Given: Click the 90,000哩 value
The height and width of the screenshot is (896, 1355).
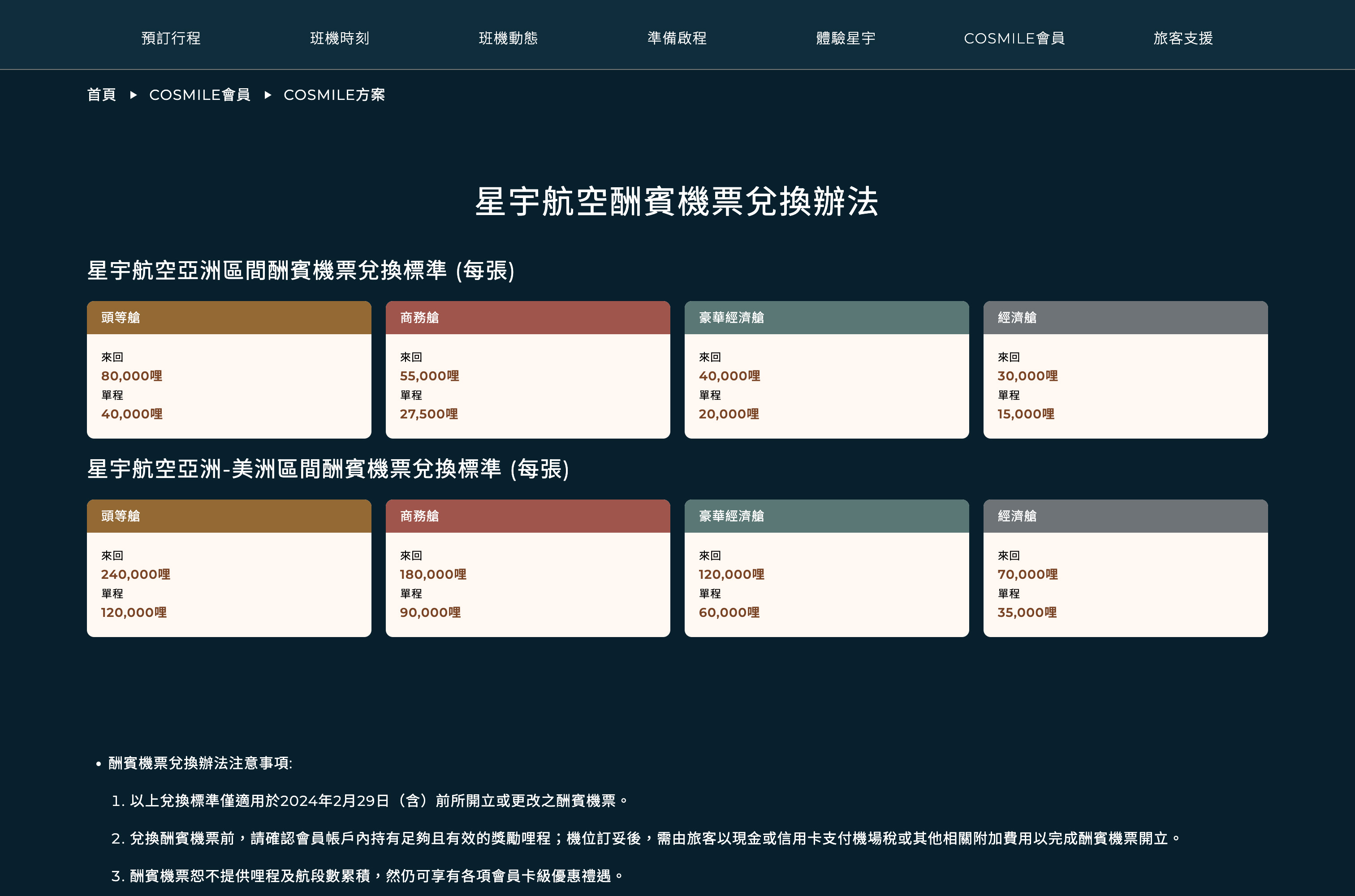Looking at the screenshot, I should pyautogui.click(x=431, y=612).
